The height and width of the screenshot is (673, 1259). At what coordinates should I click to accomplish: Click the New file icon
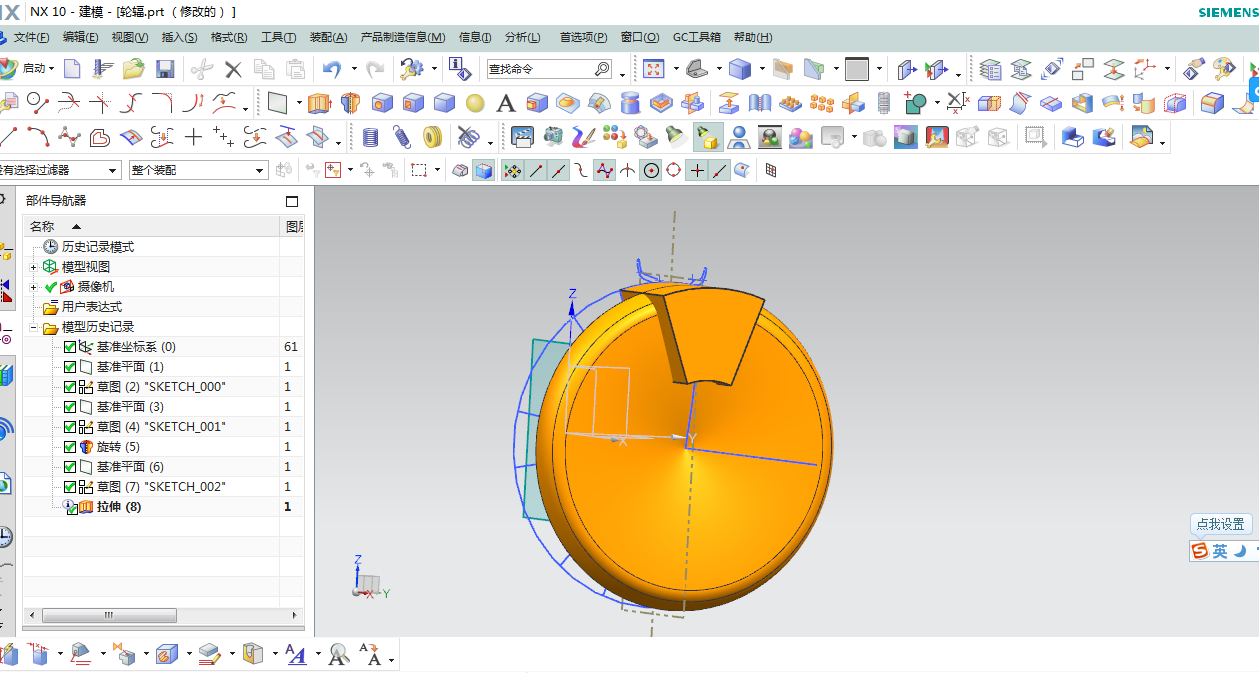(72, 69)
